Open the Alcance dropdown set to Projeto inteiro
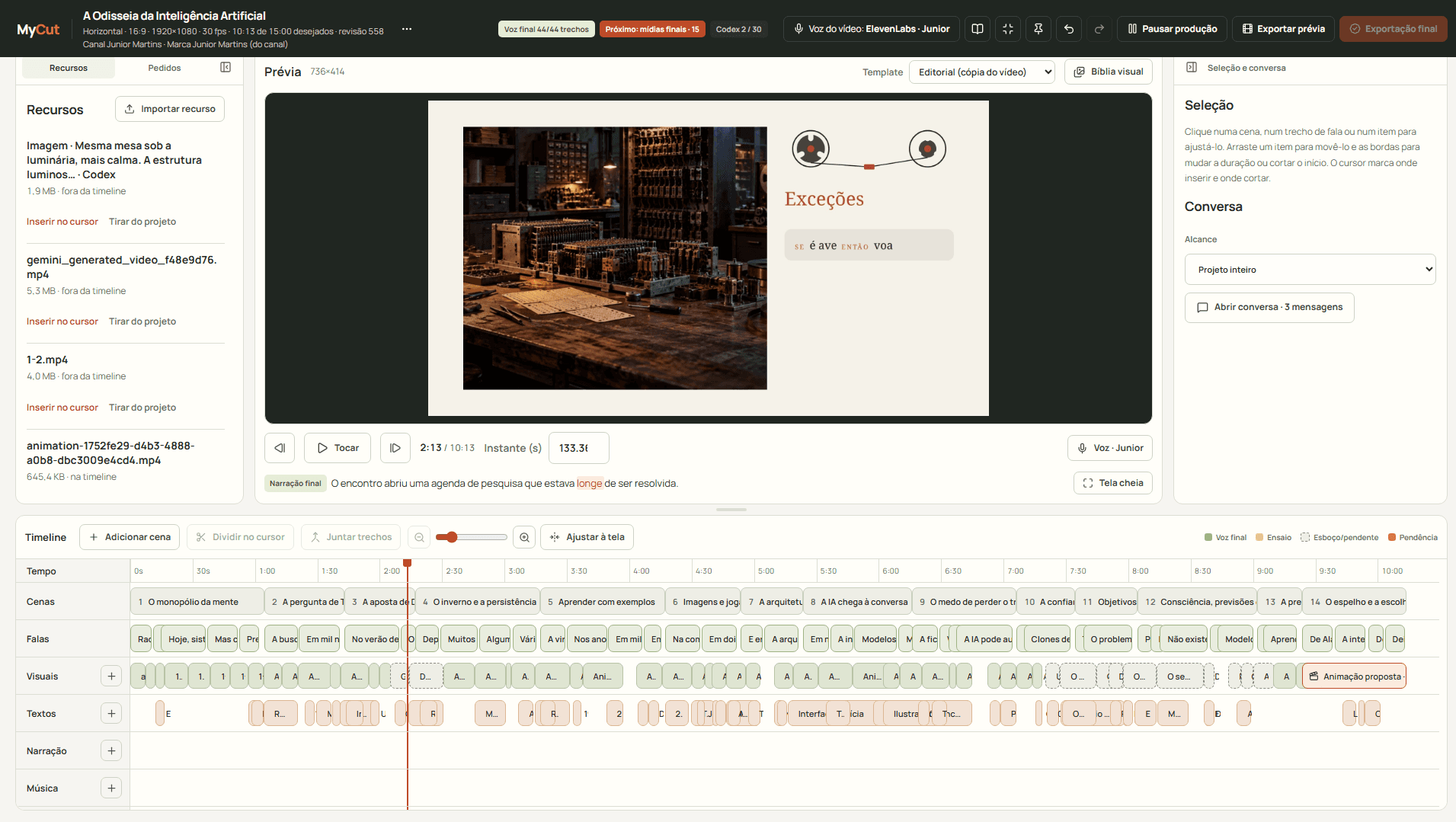 pyautogui.click(x=1310, y=269)
